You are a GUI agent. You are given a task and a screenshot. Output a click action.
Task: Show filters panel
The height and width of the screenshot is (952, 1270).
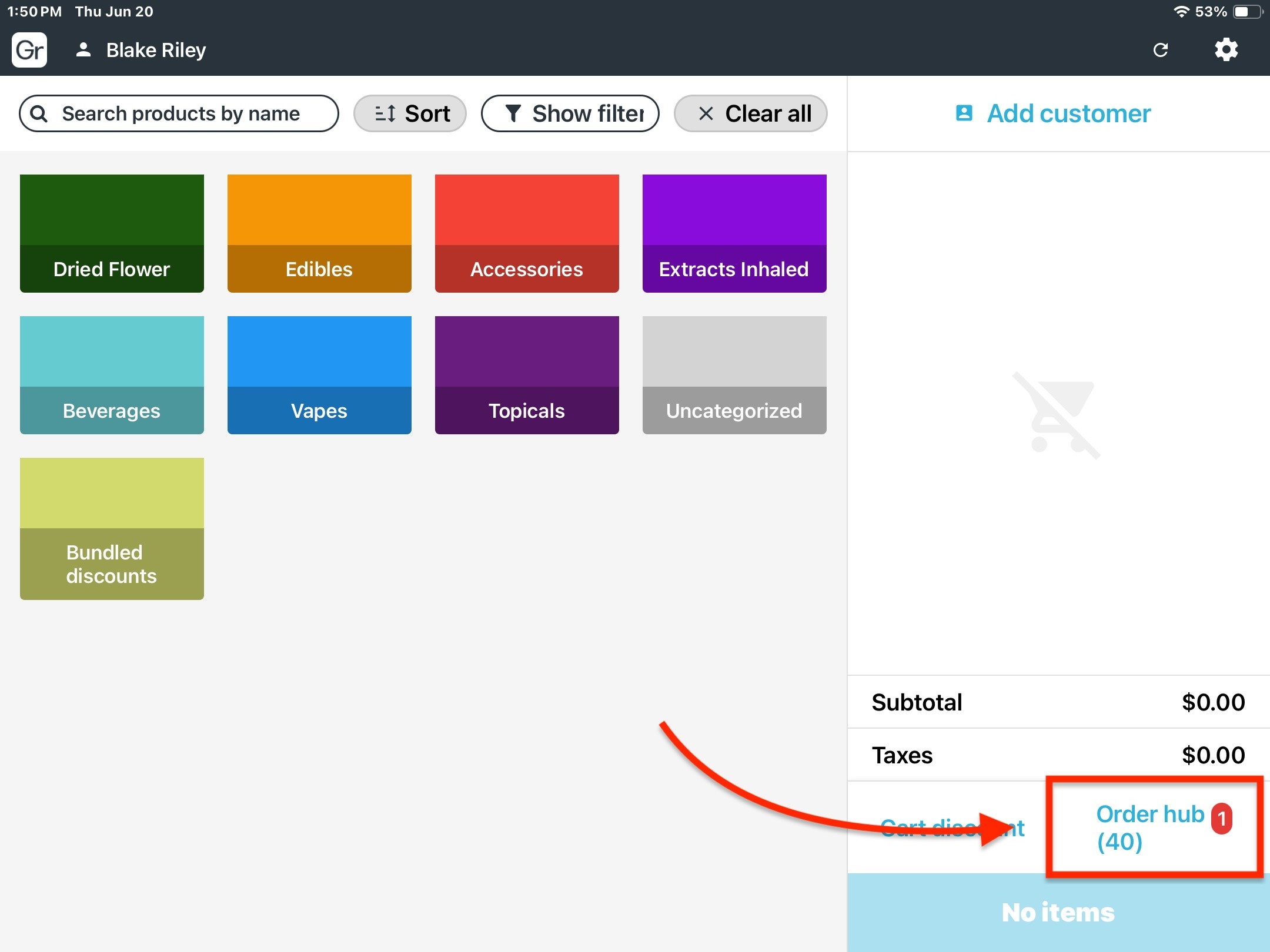click(570, 113)
